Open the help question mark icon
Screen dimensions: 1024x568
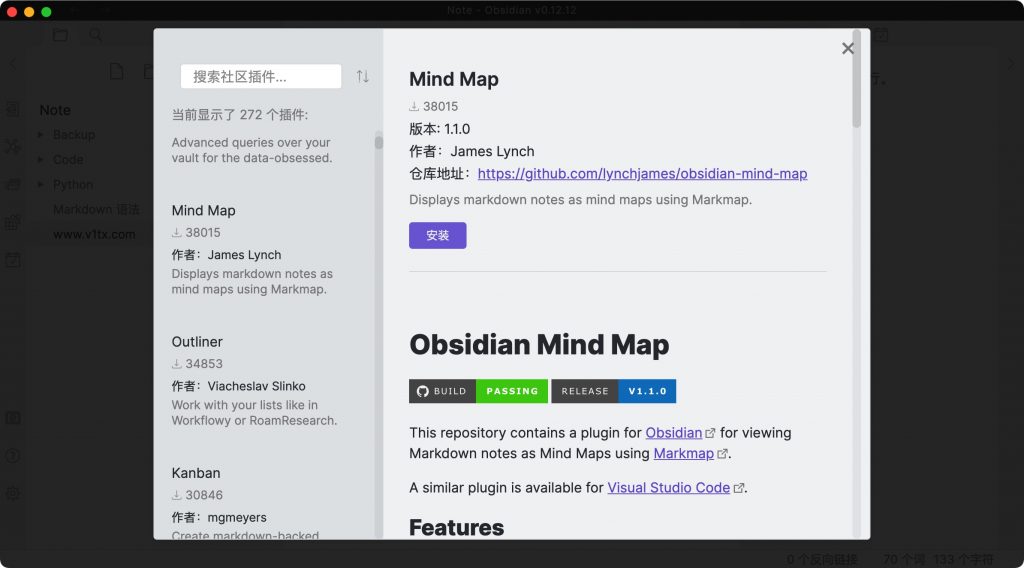pos(13,456)
